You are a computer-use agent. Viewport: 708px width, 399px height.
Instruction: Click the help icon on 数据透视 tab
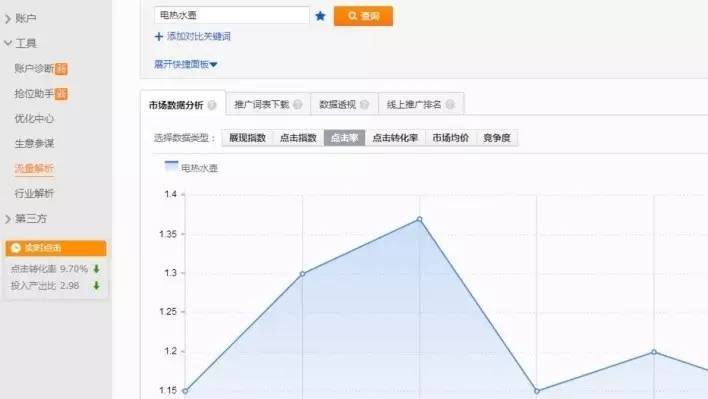click(x=364, y=104)
